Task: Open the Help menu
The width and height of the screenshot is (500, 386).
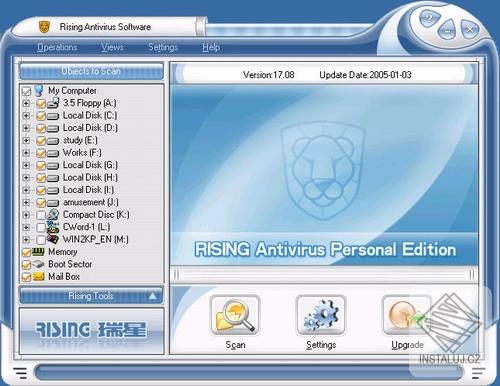Action: (211, 47)
